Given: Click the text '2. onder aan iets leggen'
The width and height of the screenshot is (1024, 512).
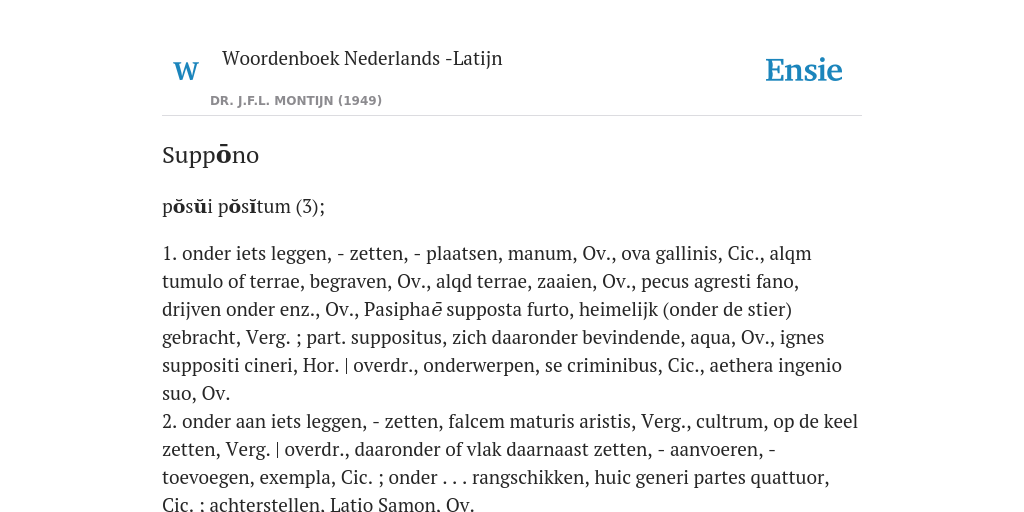Looking at the screenshot, I should (263, 422).
